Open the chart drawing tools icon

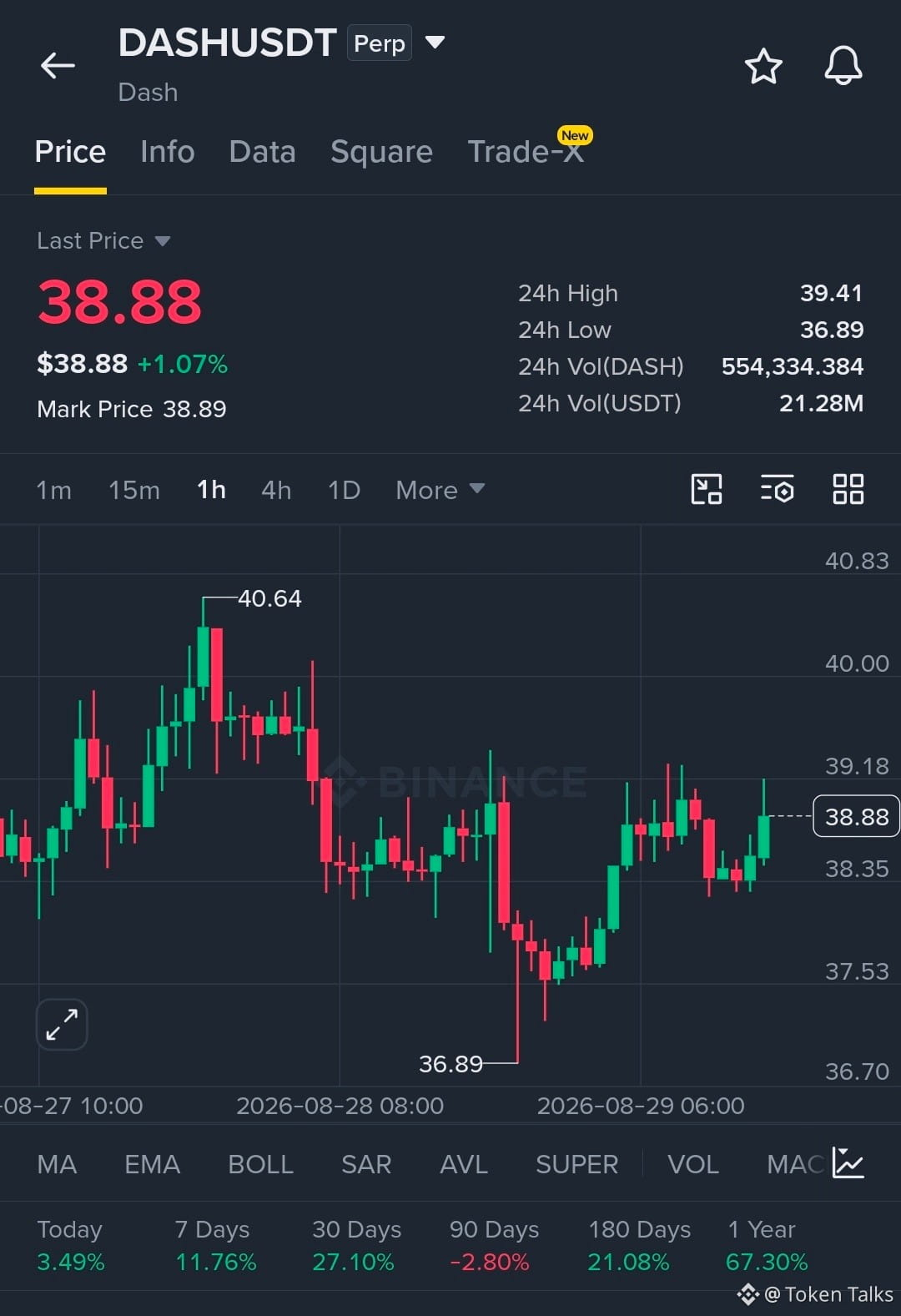click(707, 489)
